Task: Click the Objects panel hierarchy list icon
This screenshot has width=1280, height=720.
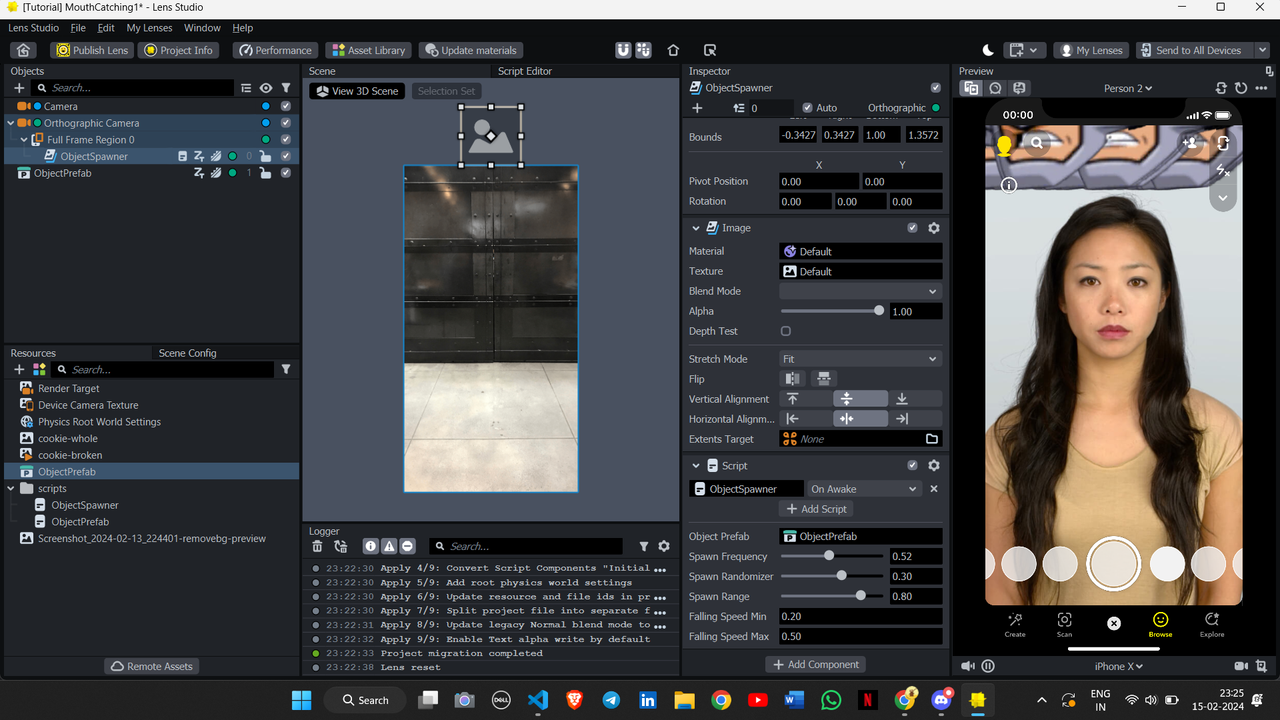Action: (x=246, y=88)
